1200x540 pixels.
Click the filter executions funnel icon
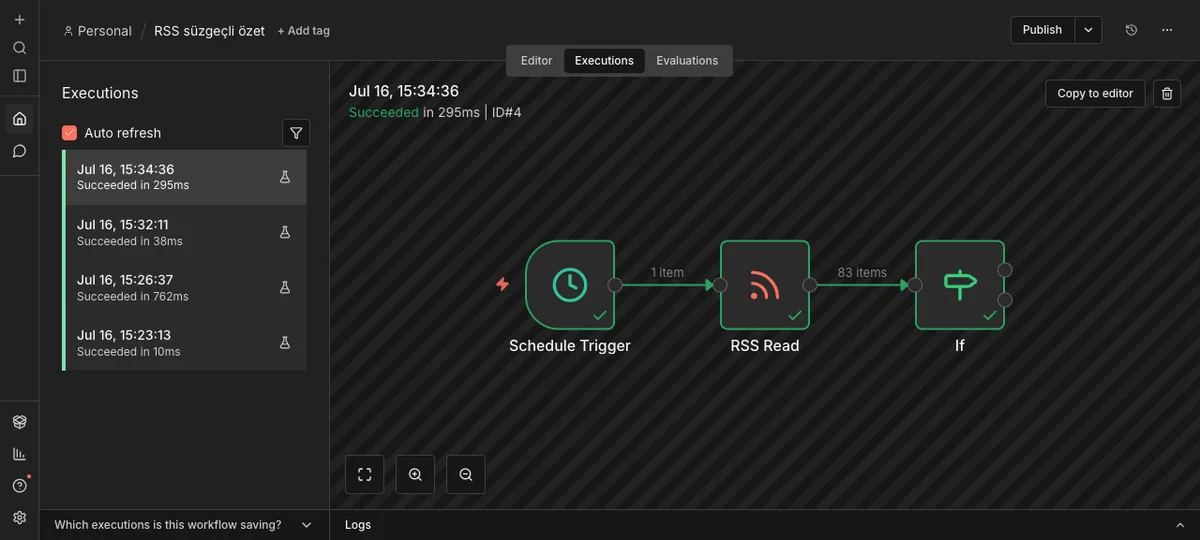pos(296,133)
